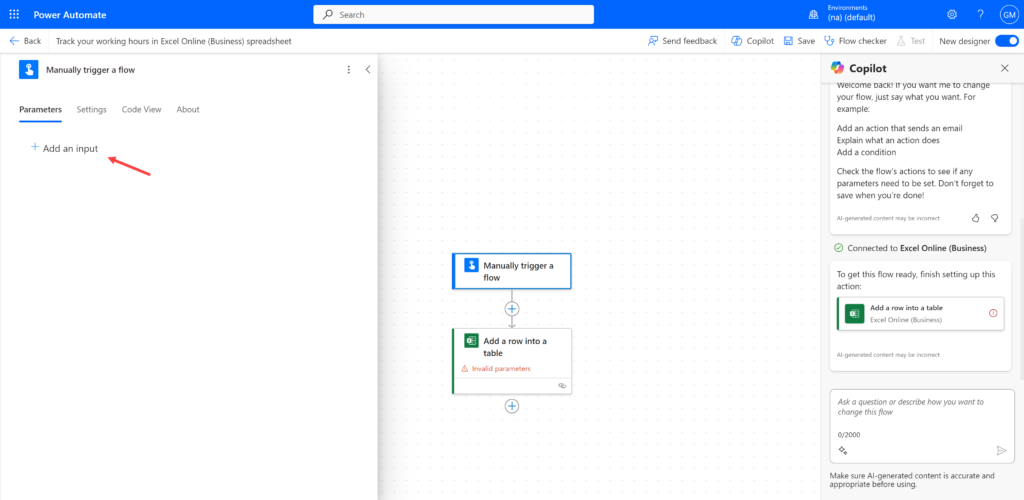Viewport: 1024px width, 500px height.
Task: Toggle the Copilot pane from the toolbar
Action: 752,40
